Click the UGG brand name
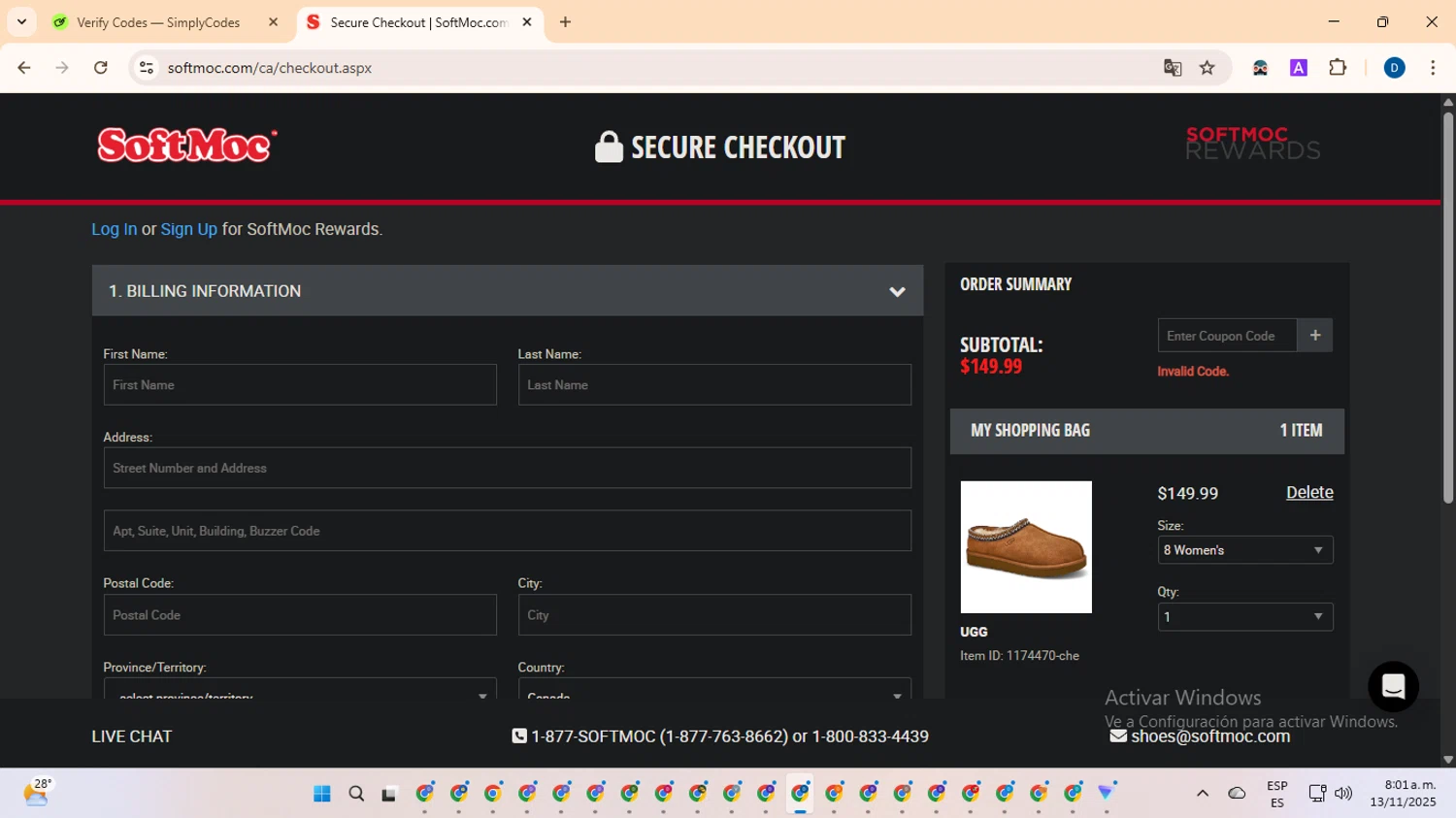The image size is (1456, 818). pos(974,632)
